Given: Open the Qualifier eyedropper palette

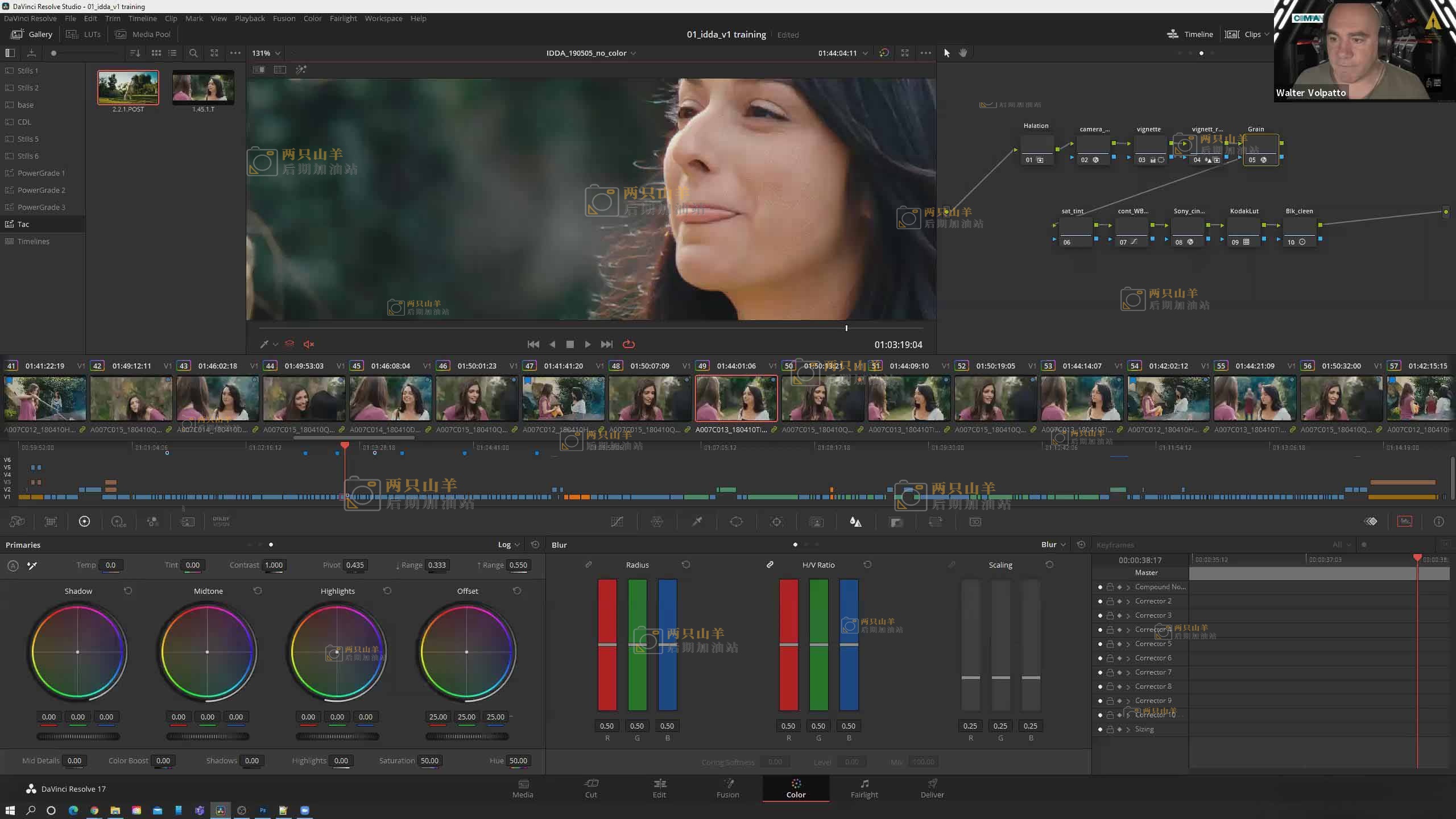Looking at the screenshot, I should [x=697, y=522].
